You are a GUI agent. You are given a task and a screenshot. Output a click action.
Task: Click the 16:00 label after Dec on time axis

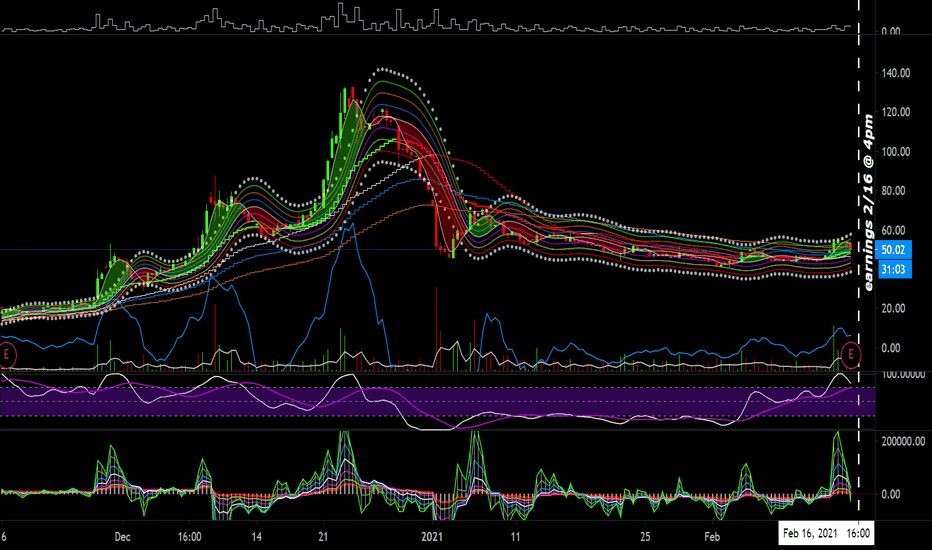[x=189, y=537]
